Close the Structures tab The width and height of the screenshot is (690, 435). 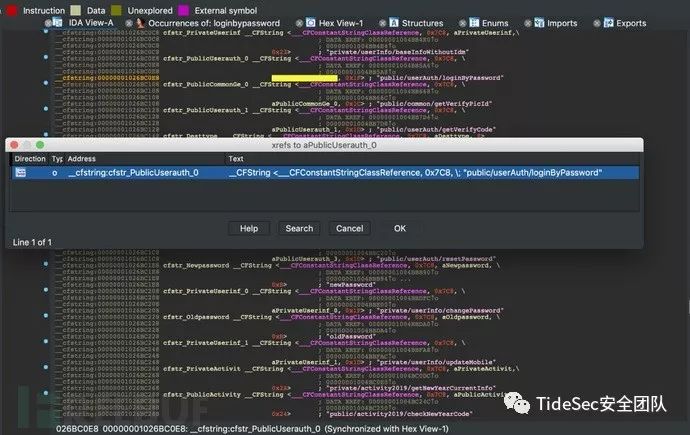(x=382, y=23)
